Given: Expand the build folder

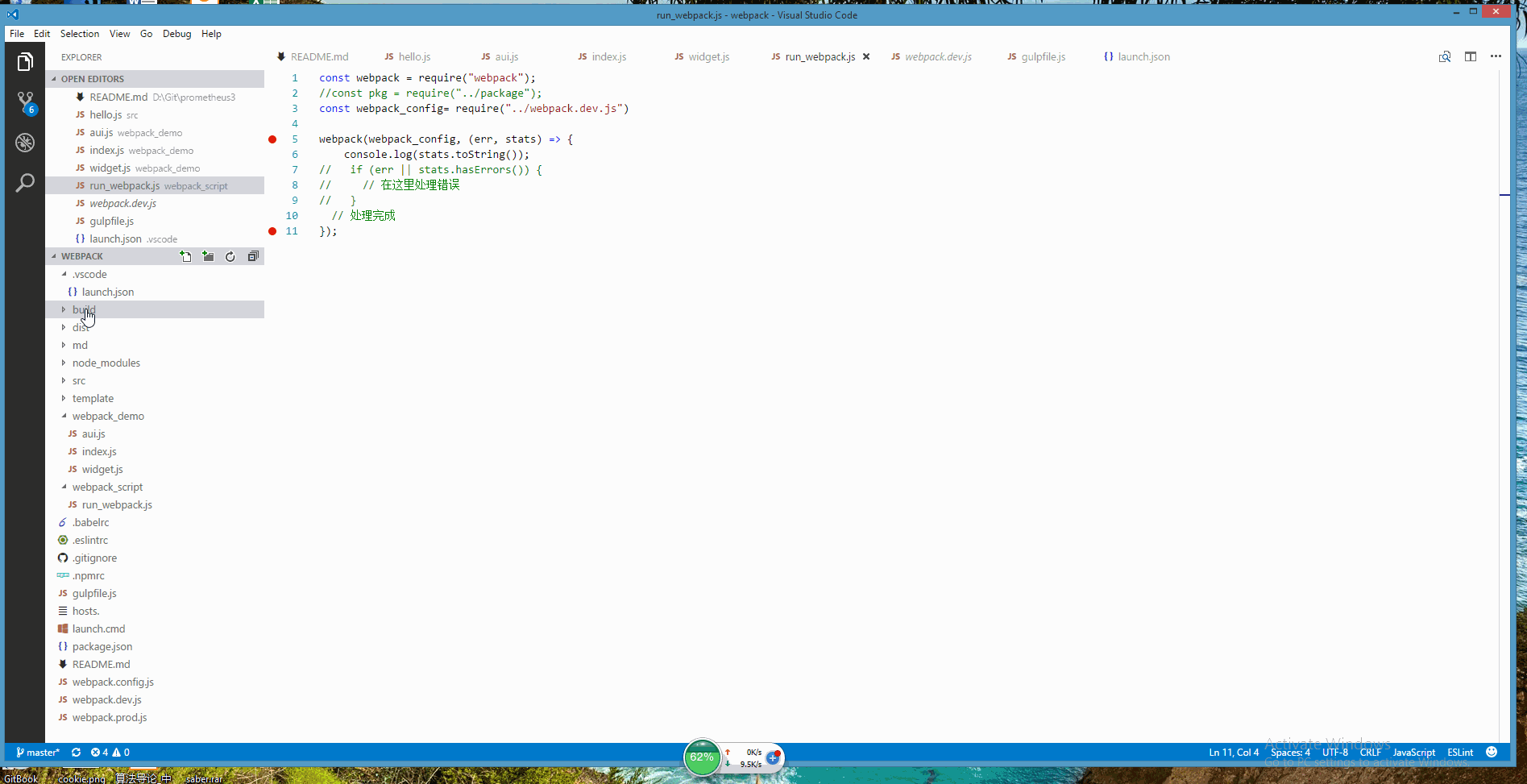Looking at the screenshot, I should [x=155, y=309].
